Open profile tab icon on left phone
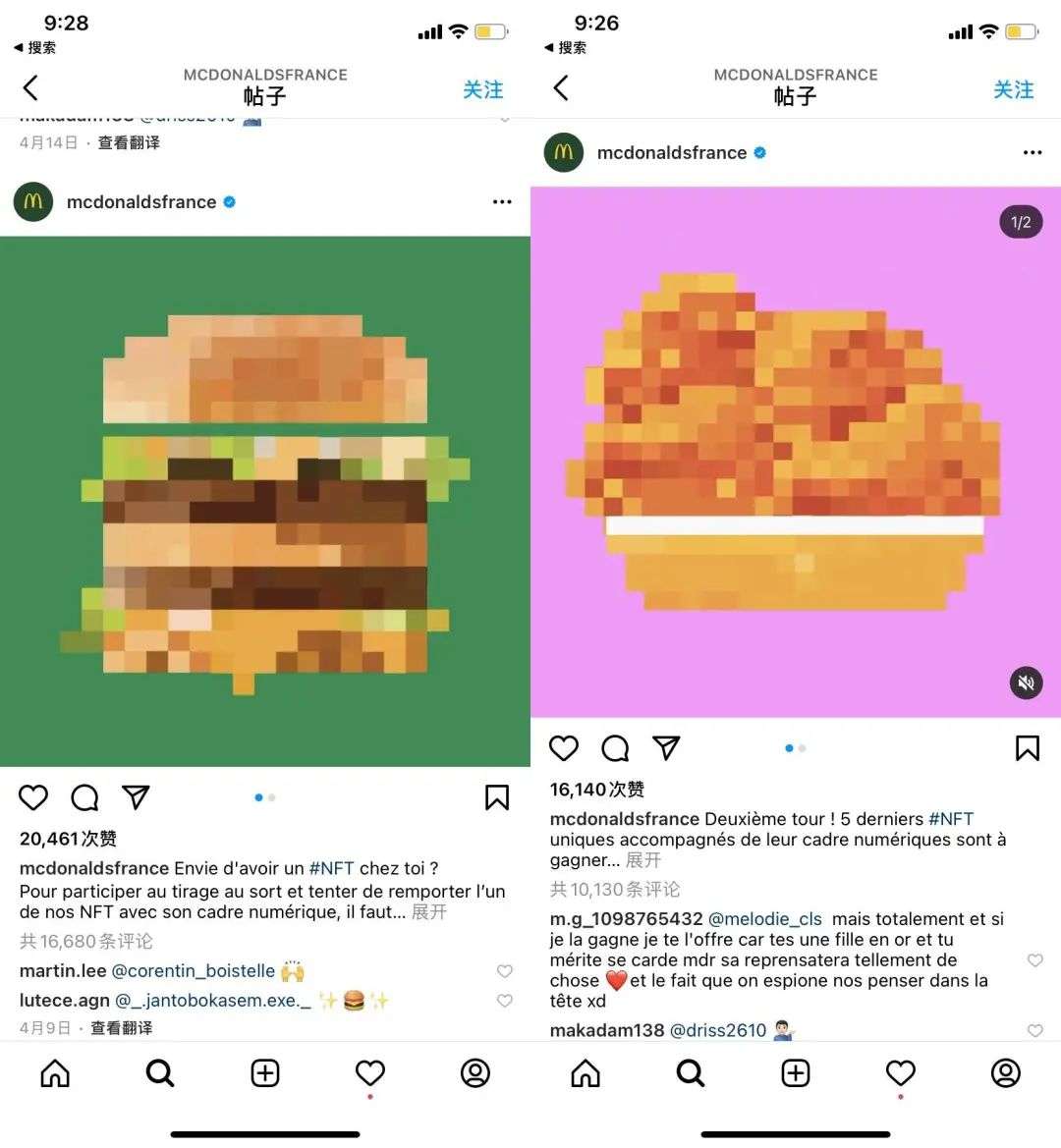Image resolution: width=1061 pixels, height=1148 pixels. pos(475,1073)
